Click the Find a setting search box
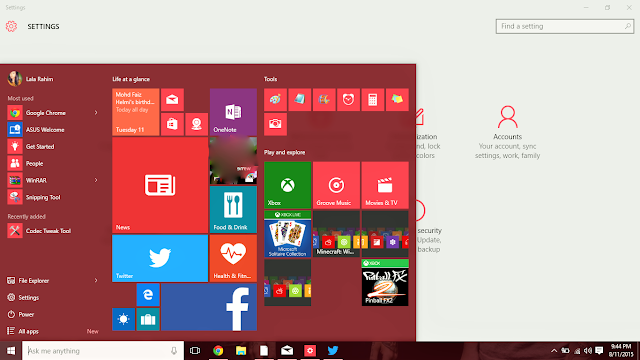 (x=565, y=26)
